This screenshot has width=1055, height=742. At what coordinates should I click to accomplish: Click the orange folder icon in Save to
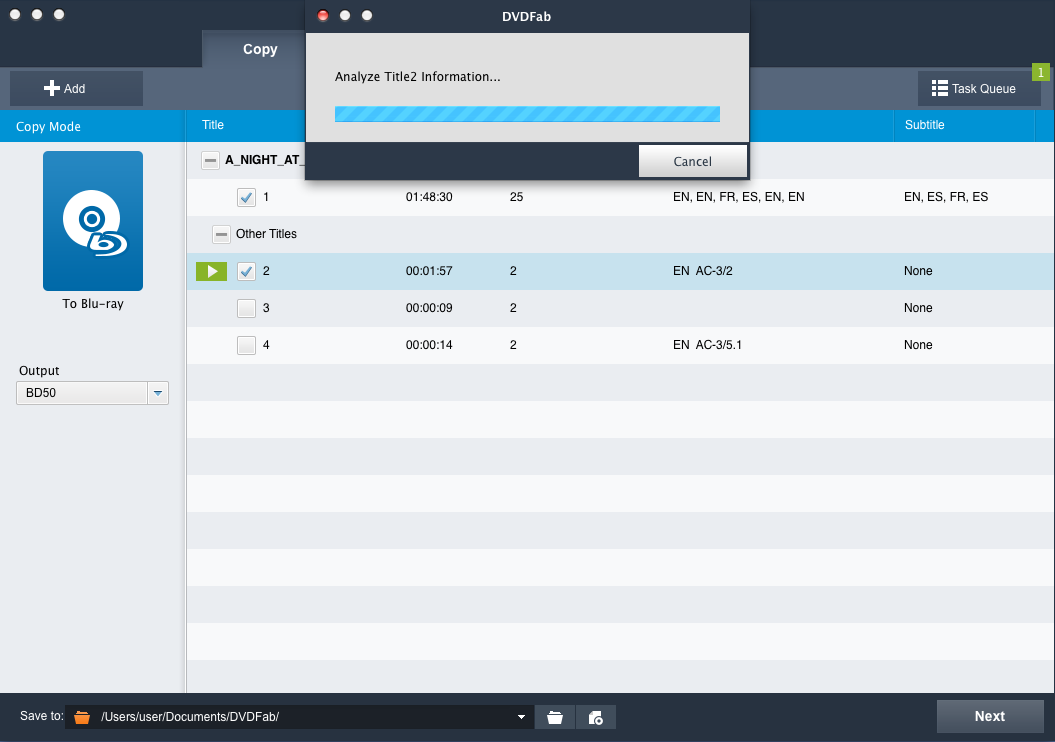pos(82,717)
